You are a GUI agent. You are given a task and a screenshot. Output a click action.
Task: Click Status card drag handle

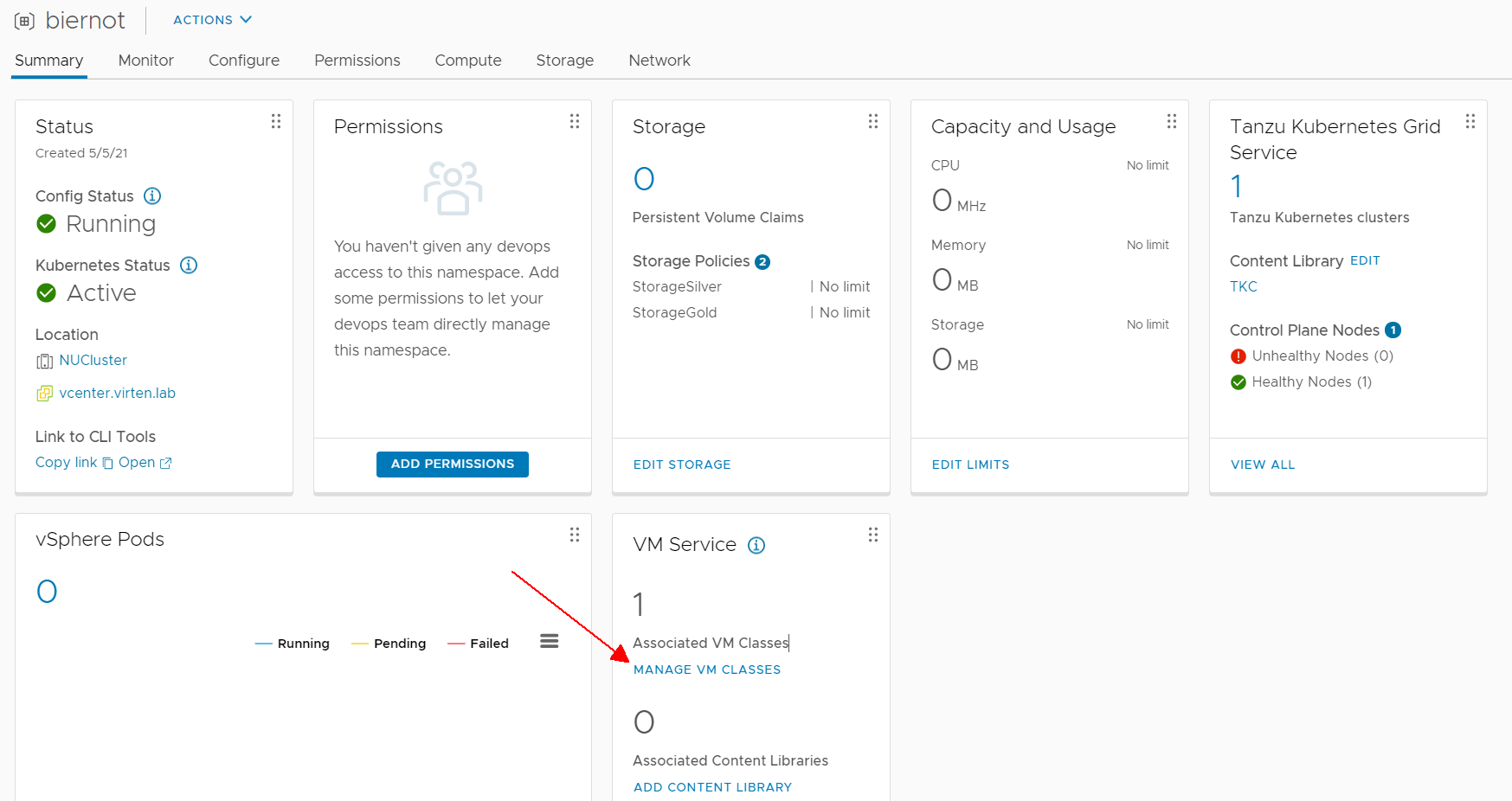[276, 121]
